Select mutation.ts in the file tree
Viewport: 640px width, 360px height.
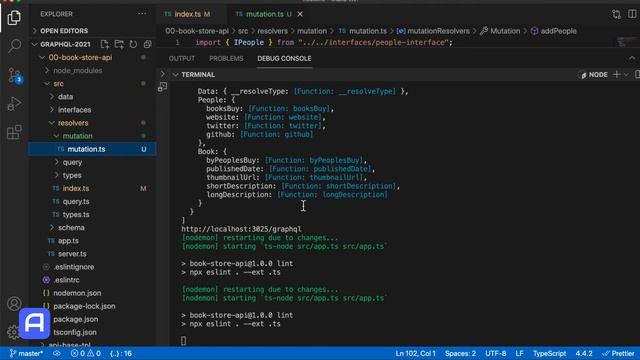[92, 149]
